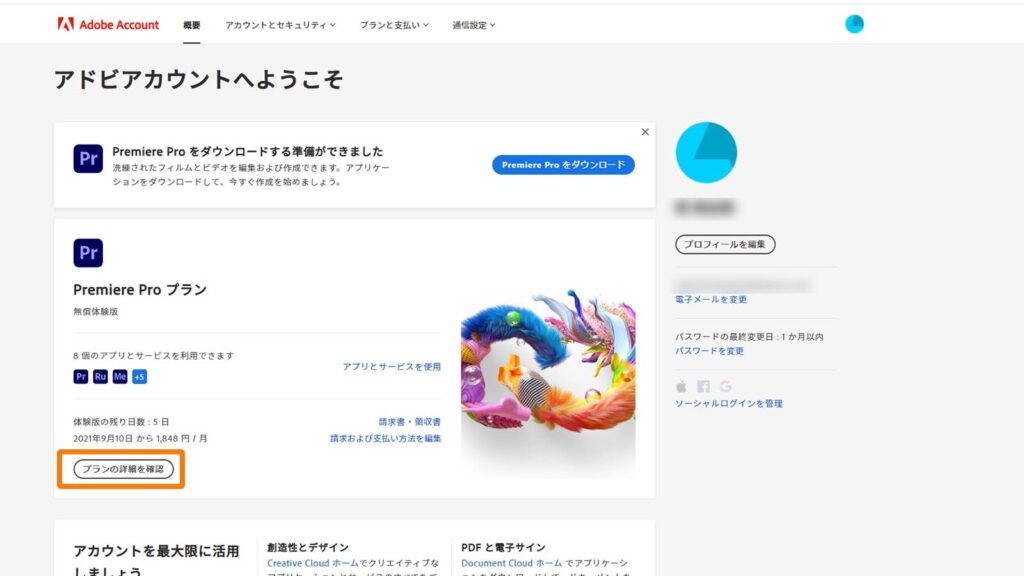Click the 2021年9月10日 から 1,848 円 / 月 text
This screenshot has width=1024, height=576.
point(140,439)
